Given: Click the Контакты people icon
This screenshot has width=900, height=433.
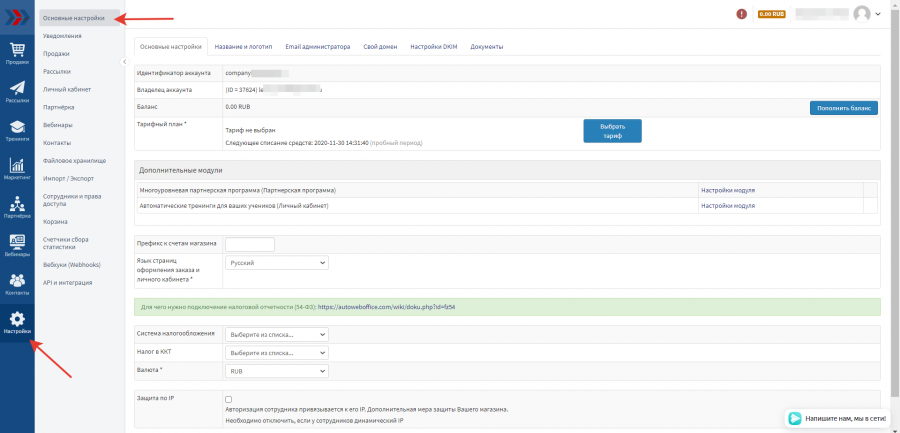Looking at the screenshot, I should [17, 282].
